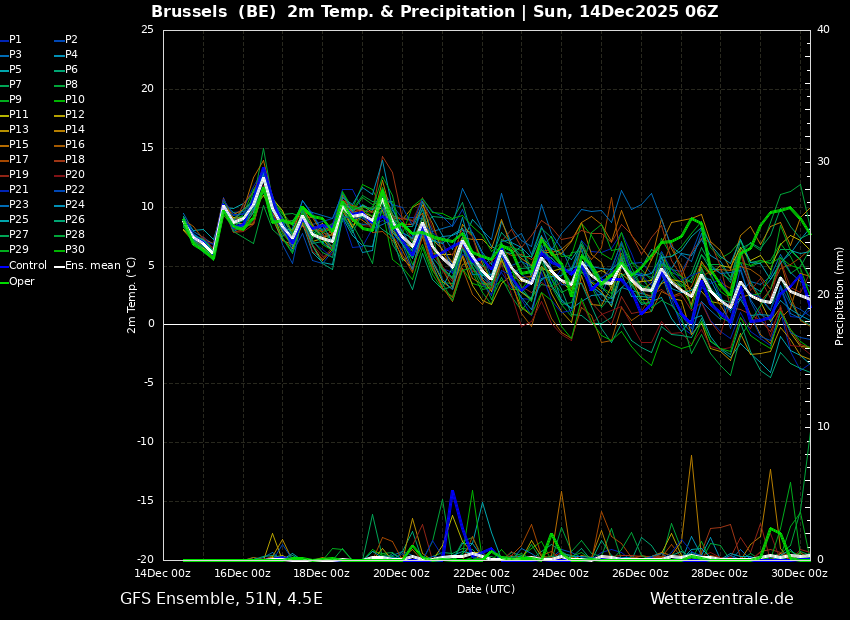Select the 16Dec 00z date label
Screen dimensions: 850x620
tap(243, 573)
